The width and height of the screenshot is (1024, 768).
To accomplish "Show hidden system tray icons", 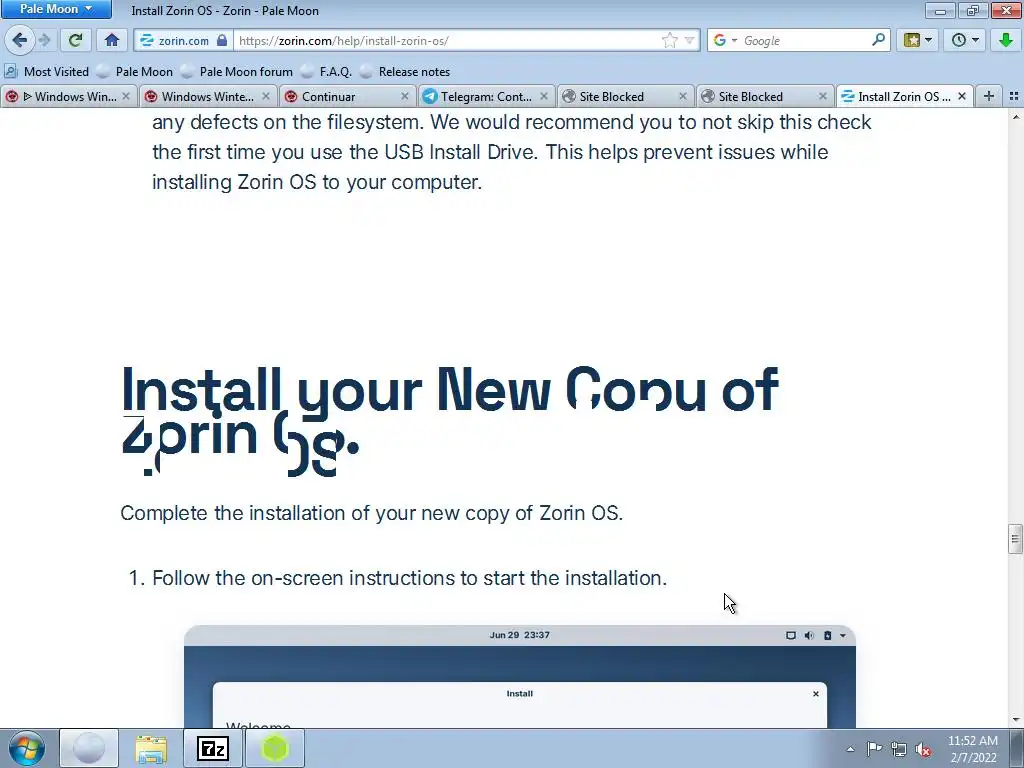I will click(850, 750).
